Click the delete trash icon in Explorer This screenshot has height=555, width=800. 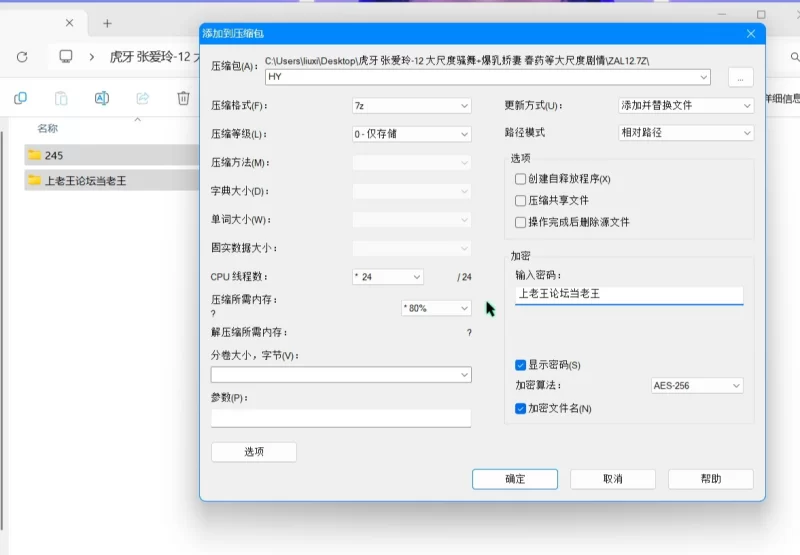tap(183, 98)
